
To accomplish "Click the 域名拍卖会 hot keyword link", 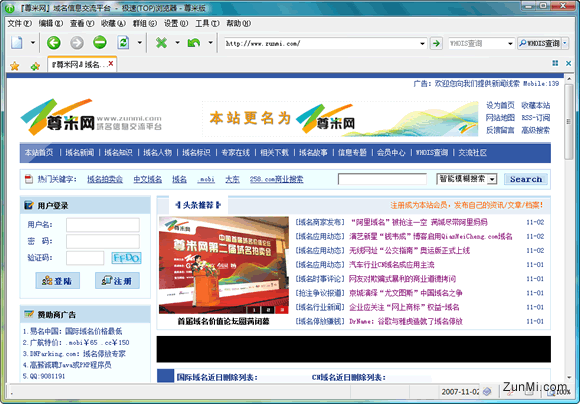I will [105, 179].
